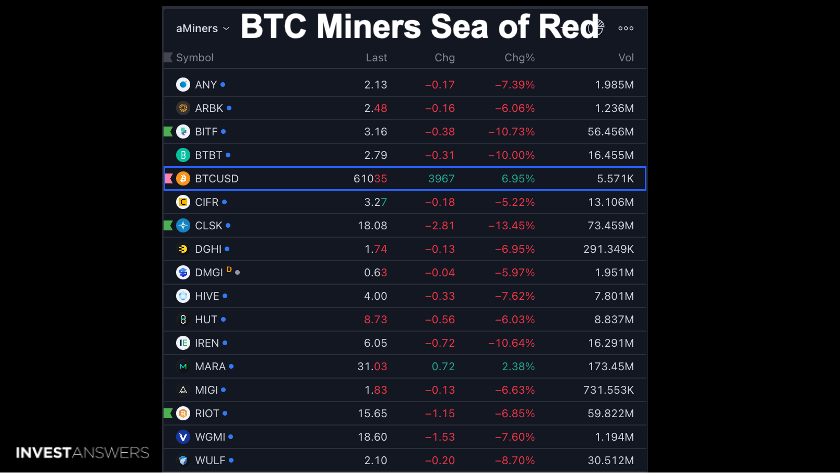Toggle the green flag on CLSK row
The image size is (840, 473).
168,226
